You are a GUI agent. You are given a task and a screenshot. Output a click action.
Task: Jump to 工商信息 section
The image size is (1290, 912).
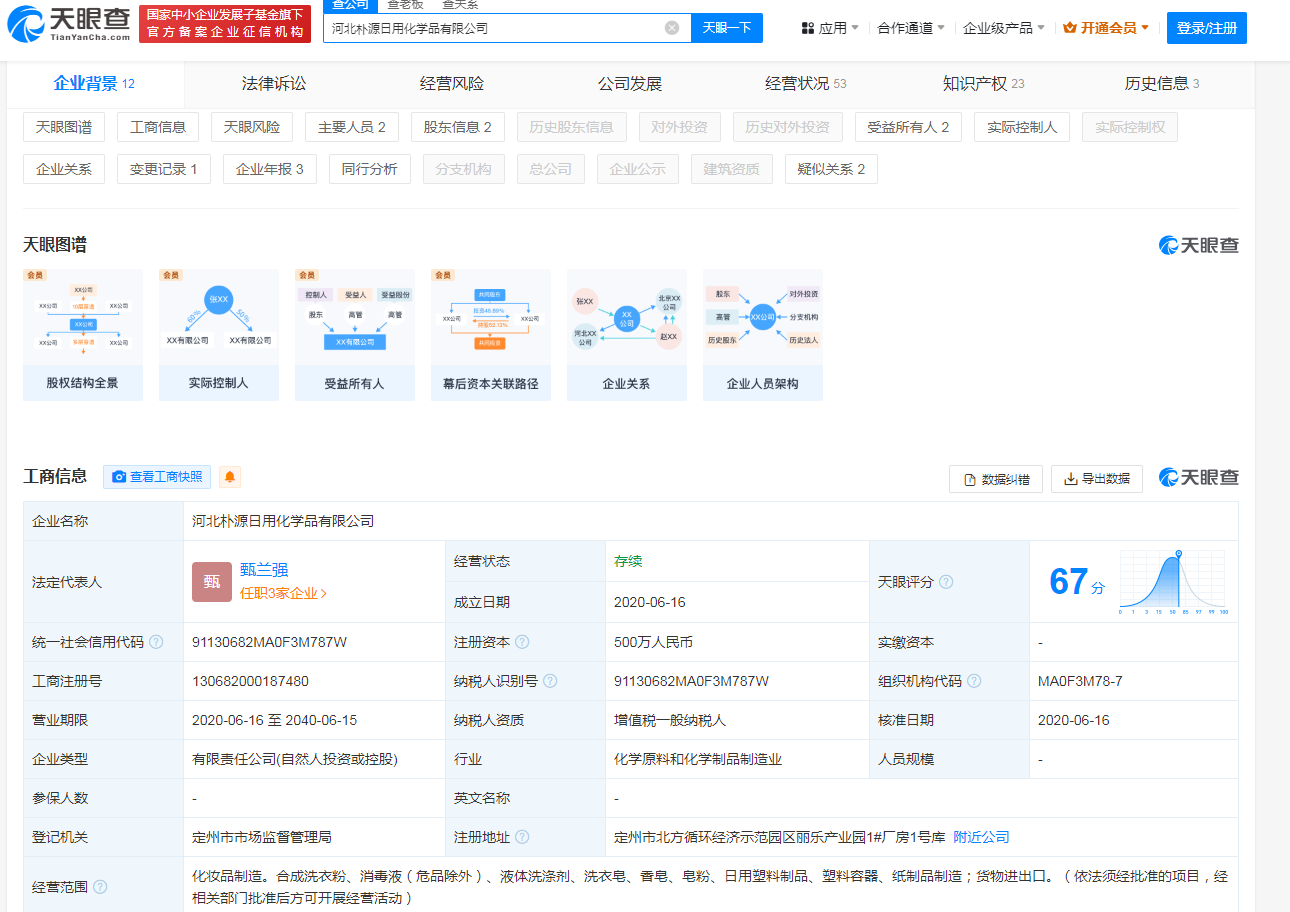[x=158, y=127]
